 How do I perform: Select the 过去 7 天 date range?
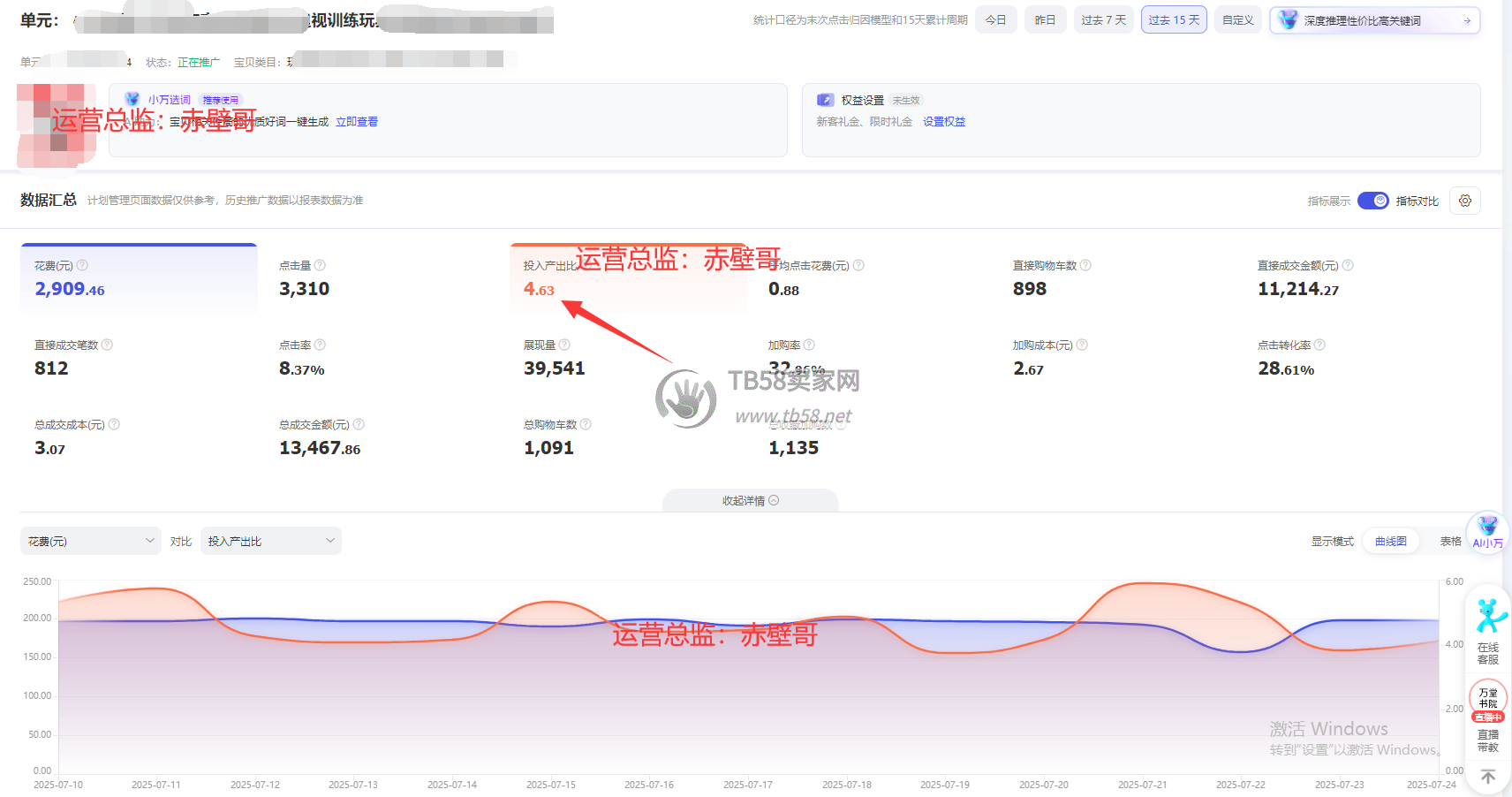click(1103, 19)
